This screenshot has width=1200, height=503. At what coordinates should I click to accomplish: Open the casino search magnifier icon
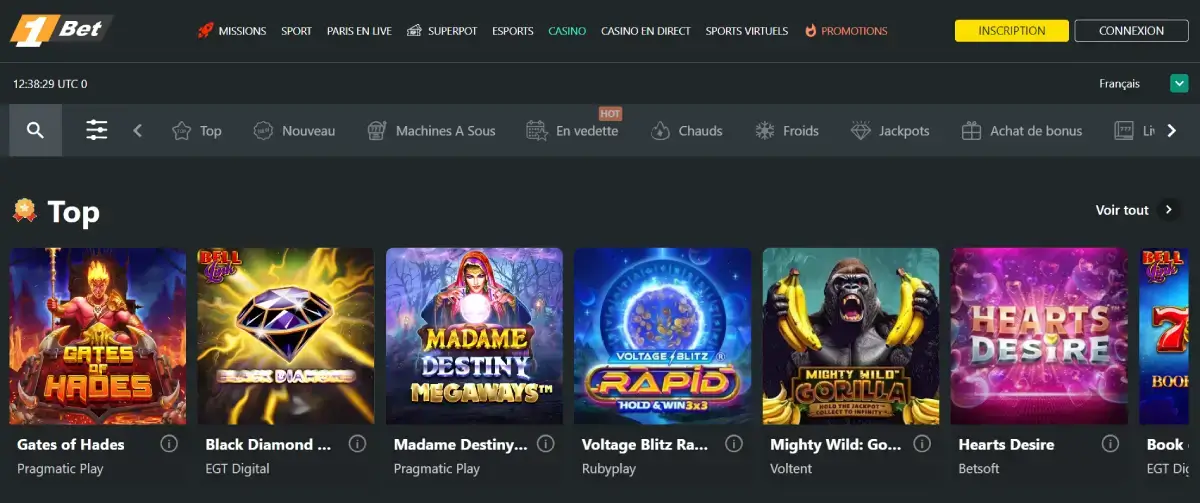click(36, 131)
